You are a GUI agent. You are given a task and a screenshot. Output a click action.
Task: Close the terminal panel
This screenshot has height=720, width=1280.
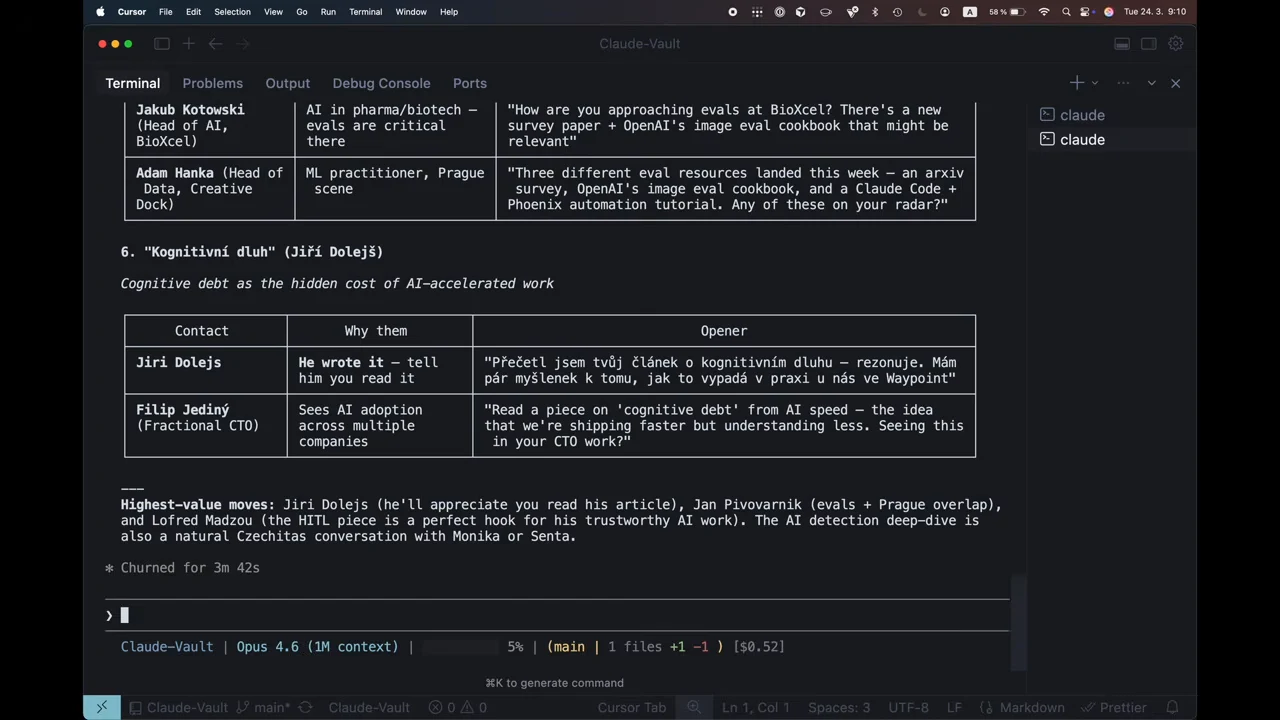click(x=1176, y=83)
